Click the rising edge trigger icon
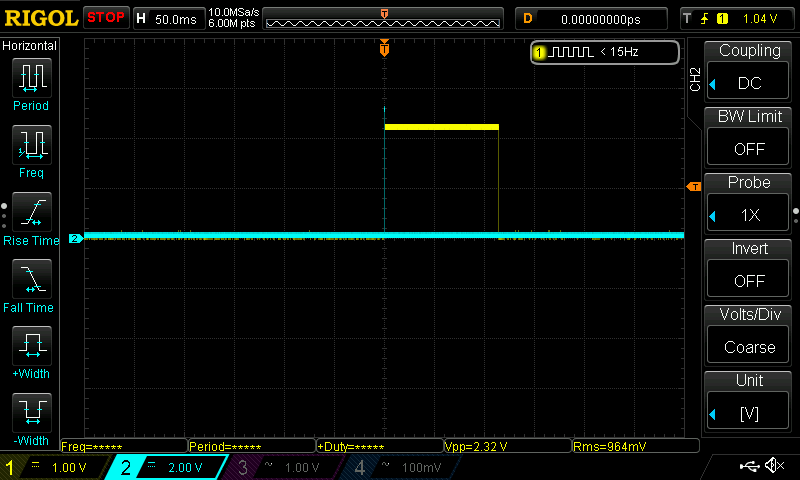The height and width of the screenshot is (480, 800). 705,19
